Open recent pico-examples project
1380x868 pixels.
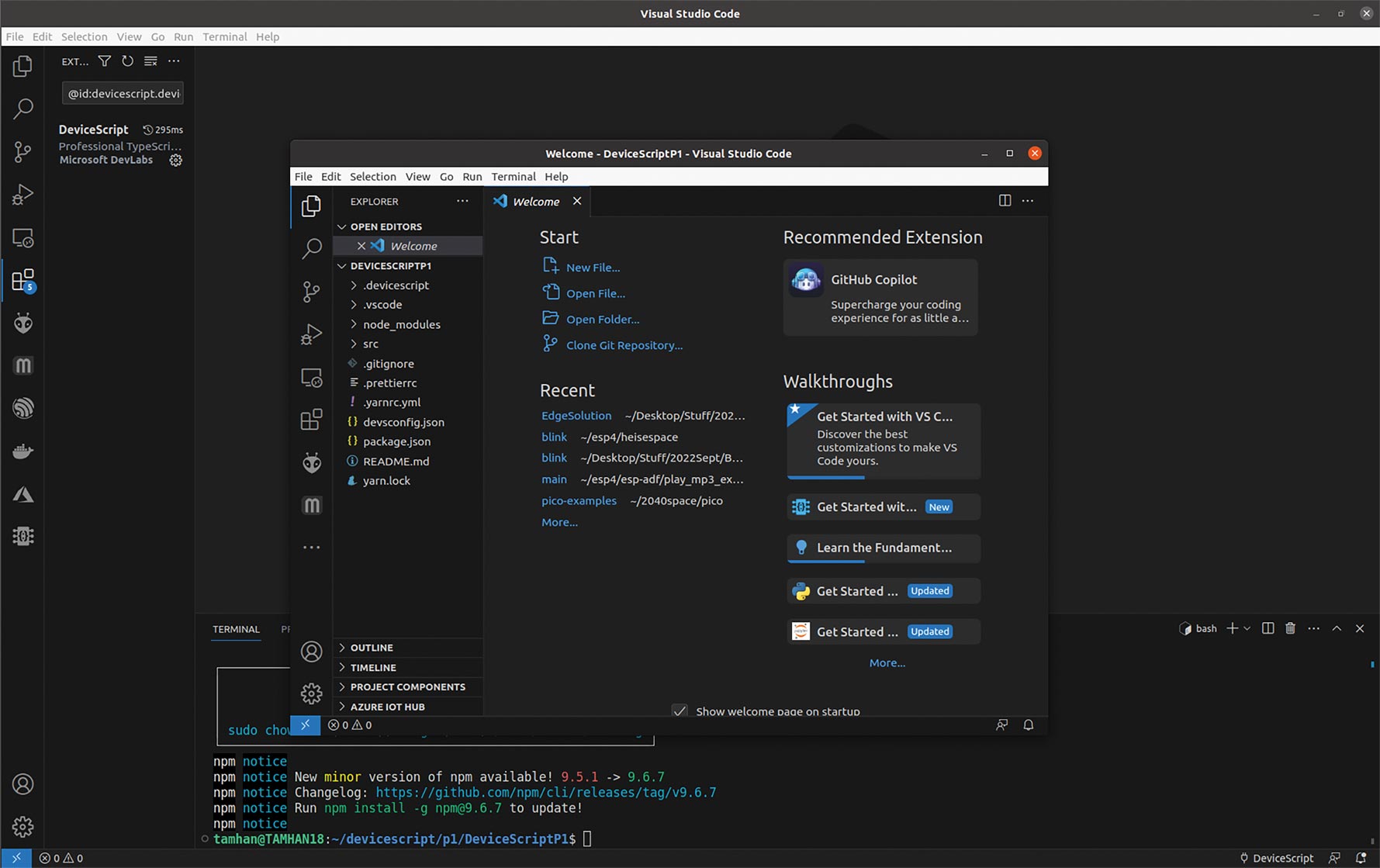point(579,501)
